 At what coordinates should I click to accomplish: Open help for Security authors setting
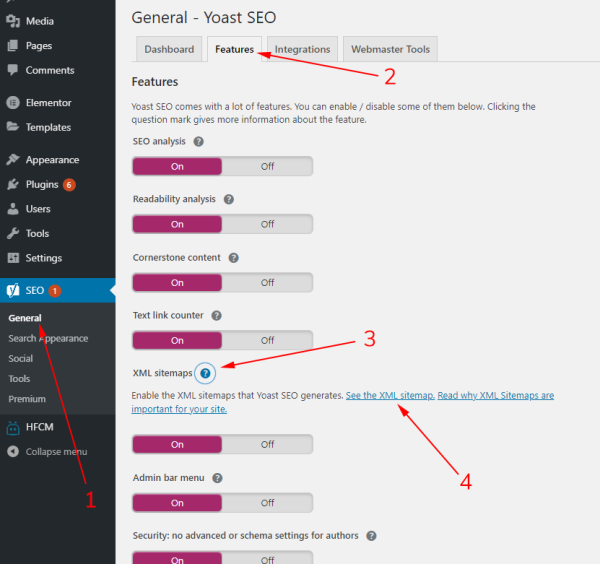pos(371,536)
